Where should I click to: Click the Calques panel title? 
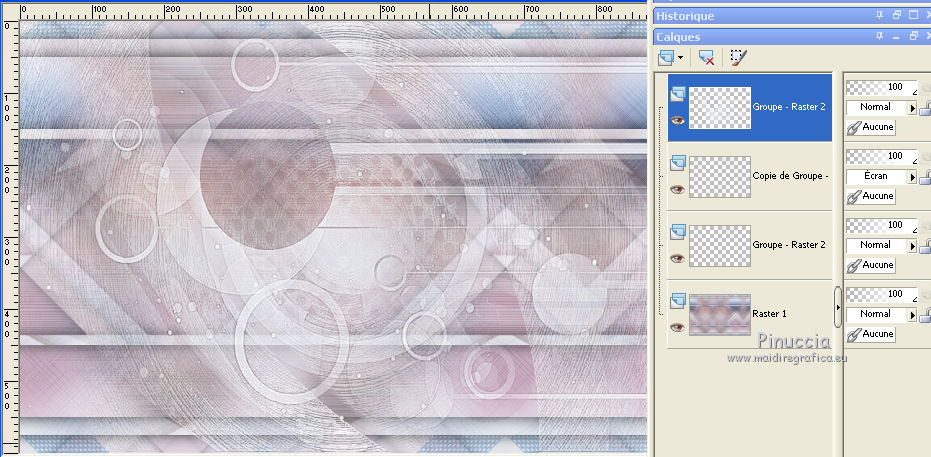pyautogui.click(x=678, y=37)
